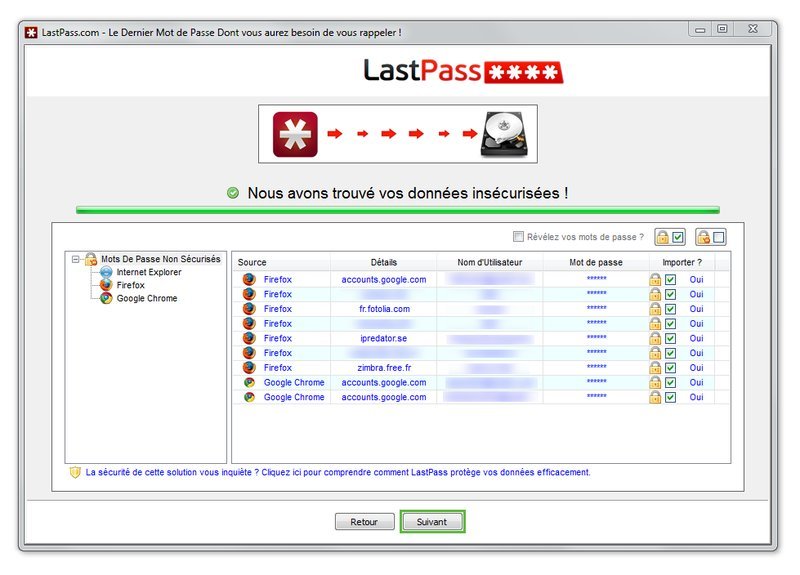Sort by the Source column header
Viewport: 800px width, 575px height.
pyautogui.click(x=282, y=262)
